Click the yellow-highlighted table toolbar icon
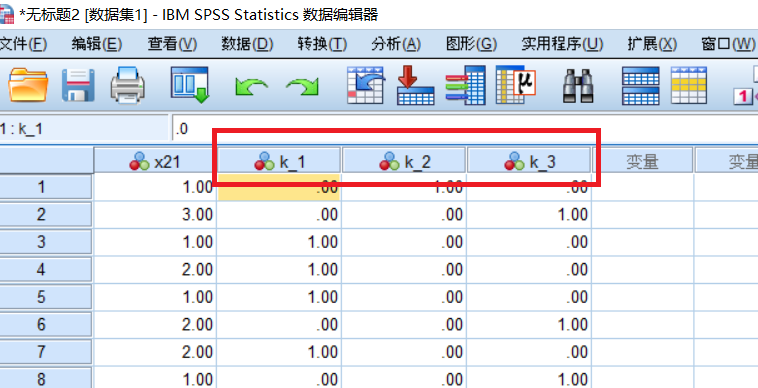The width and height of the screenshot is (758, 388). pos(689,86)
